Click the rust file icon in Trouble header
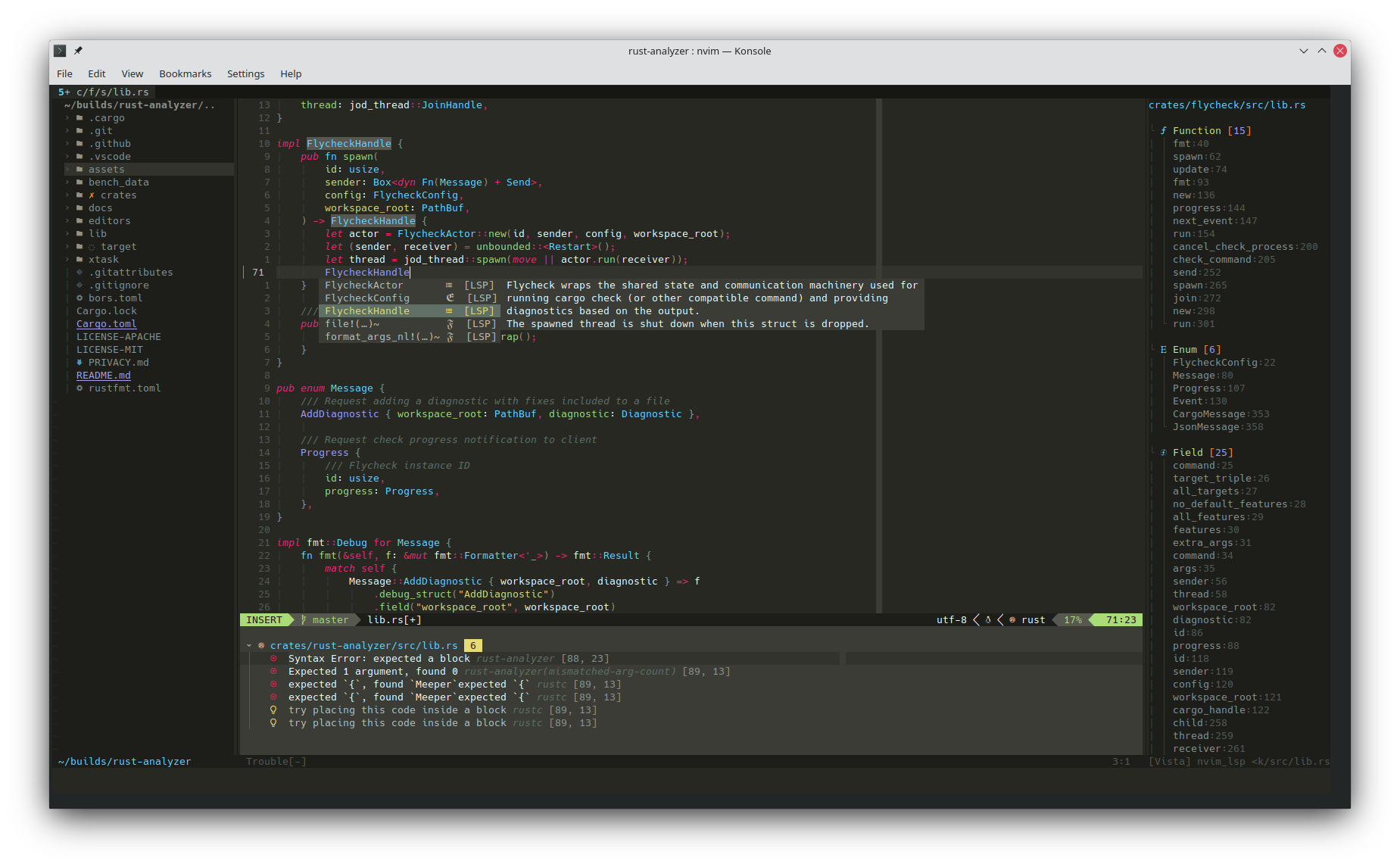The image size is (1400, 867). pyautogui.click(x=261, y=646)
